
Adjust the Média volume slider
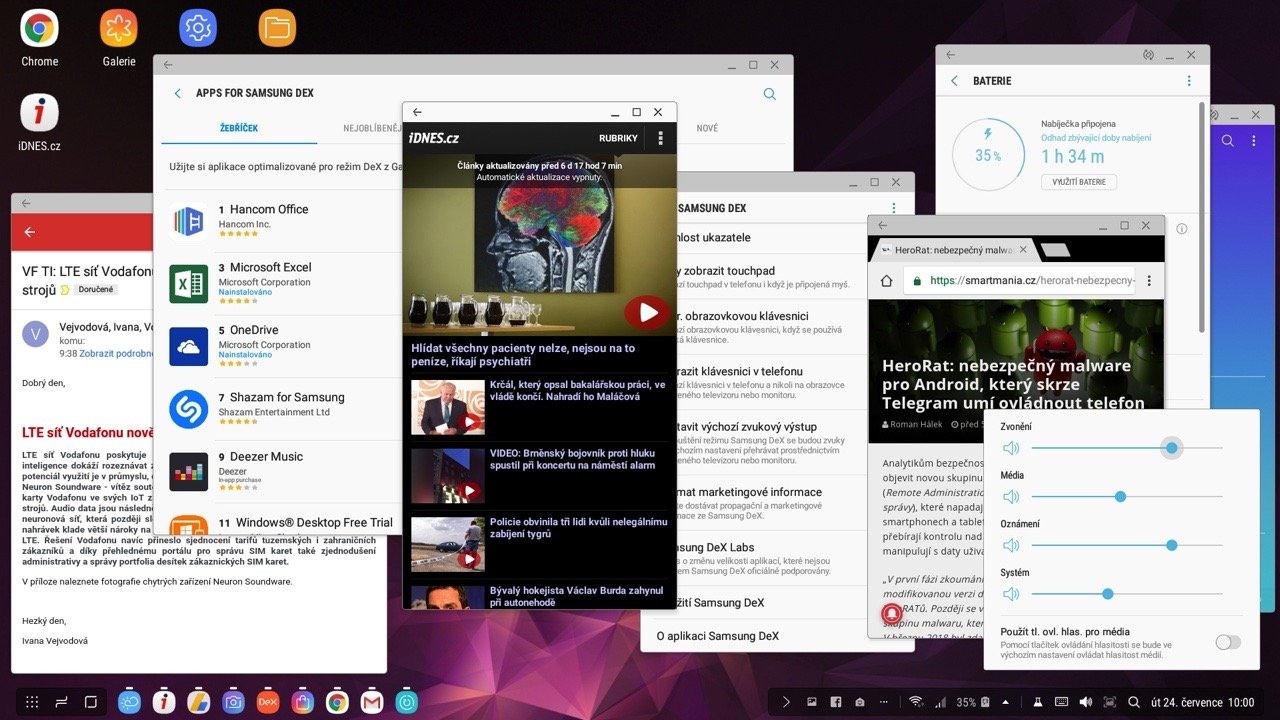click(x=1126, y=497)
